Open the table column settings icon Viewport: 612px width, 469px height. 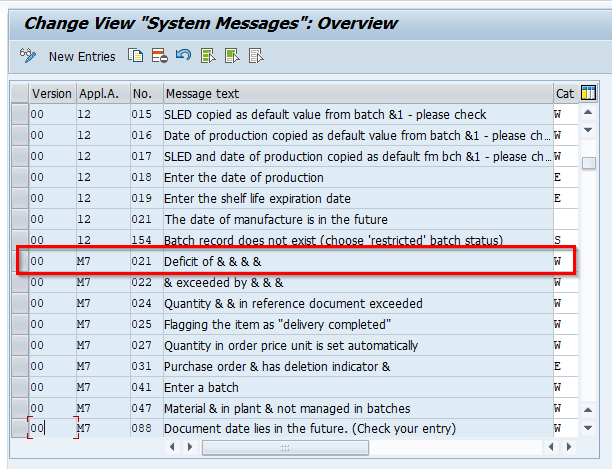tap(588, 93)
